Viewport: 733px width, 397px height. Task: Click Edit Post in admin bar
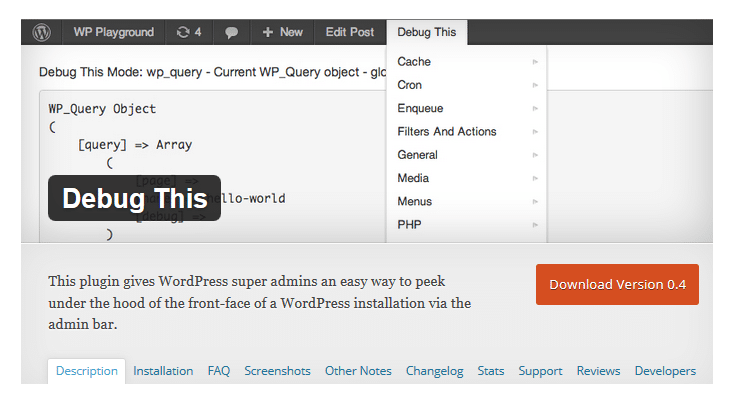[350, 32]
